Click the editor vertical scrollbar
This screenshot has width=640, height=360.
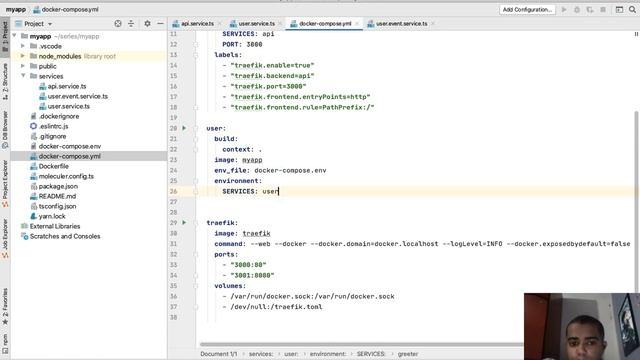pyautogui.click(x=636, y=202)
